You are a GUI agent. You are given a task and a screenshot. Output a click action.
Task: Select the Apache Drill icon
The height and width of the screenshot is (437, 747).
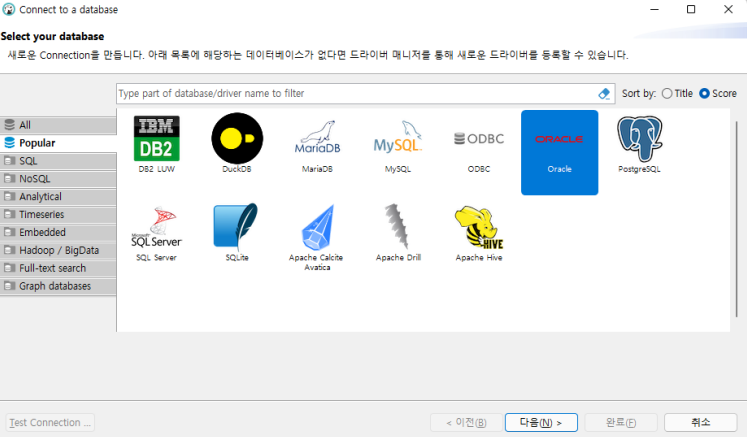tap(398, 226)
